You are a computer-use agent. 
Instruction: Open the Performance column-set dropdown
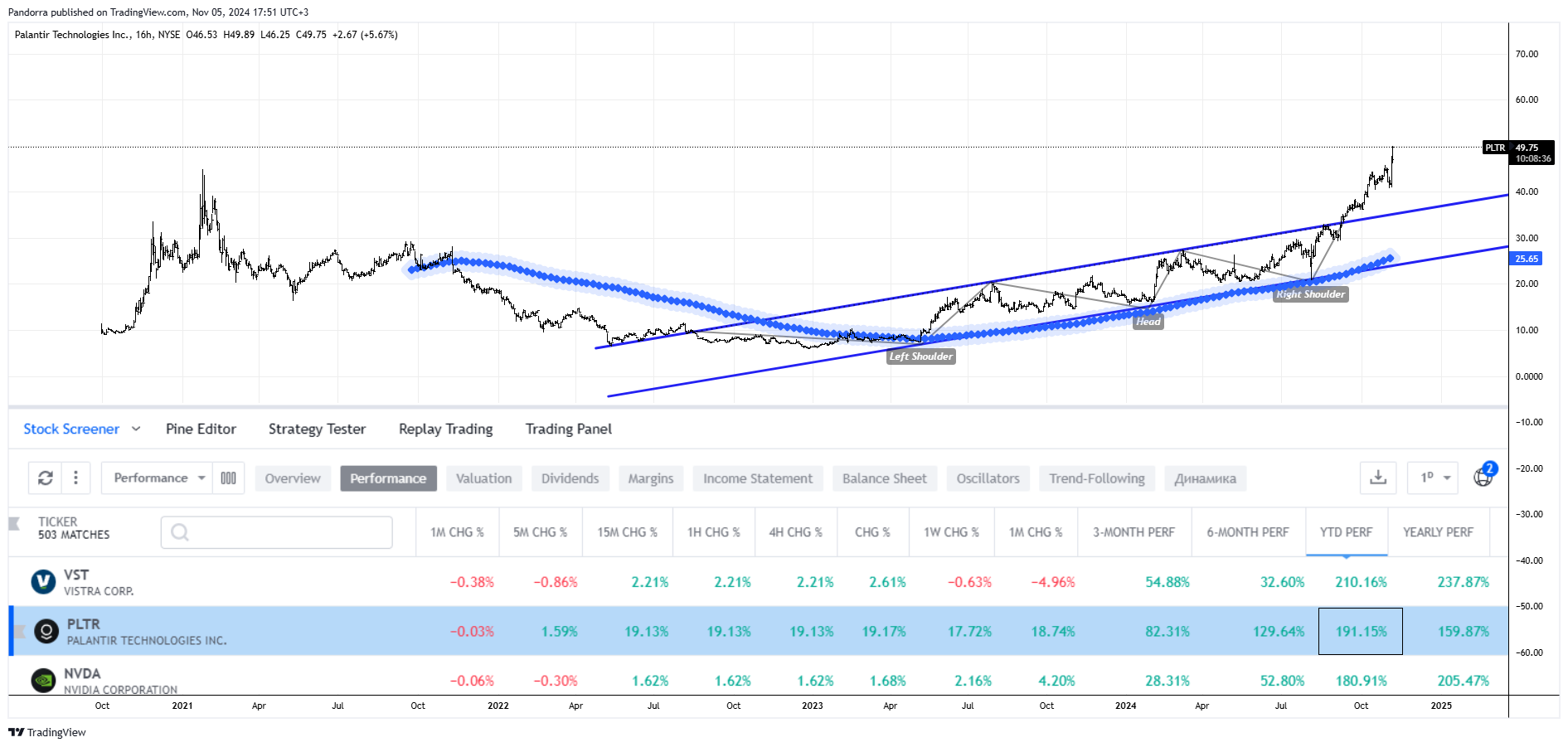158,478
